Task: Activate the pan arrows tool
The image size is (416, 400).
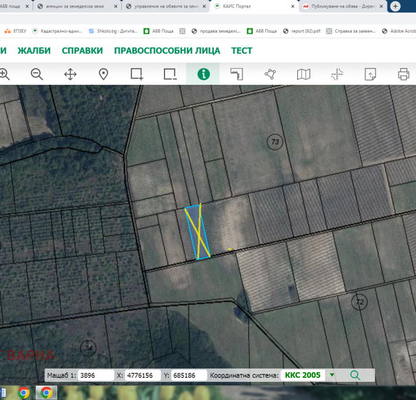Action: (70, 74)
